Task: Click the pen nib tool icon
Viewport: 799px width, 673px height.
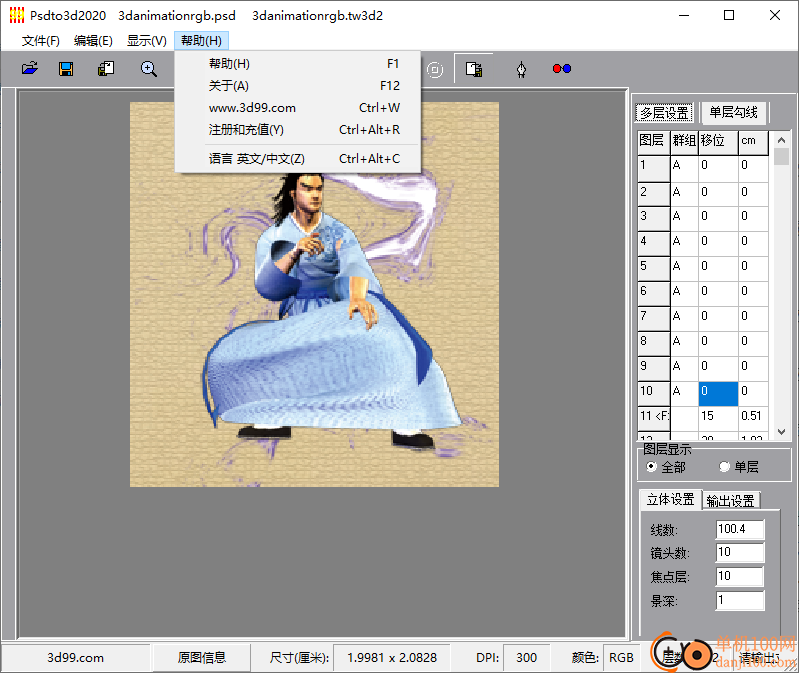Action: (x=521, y=69)
